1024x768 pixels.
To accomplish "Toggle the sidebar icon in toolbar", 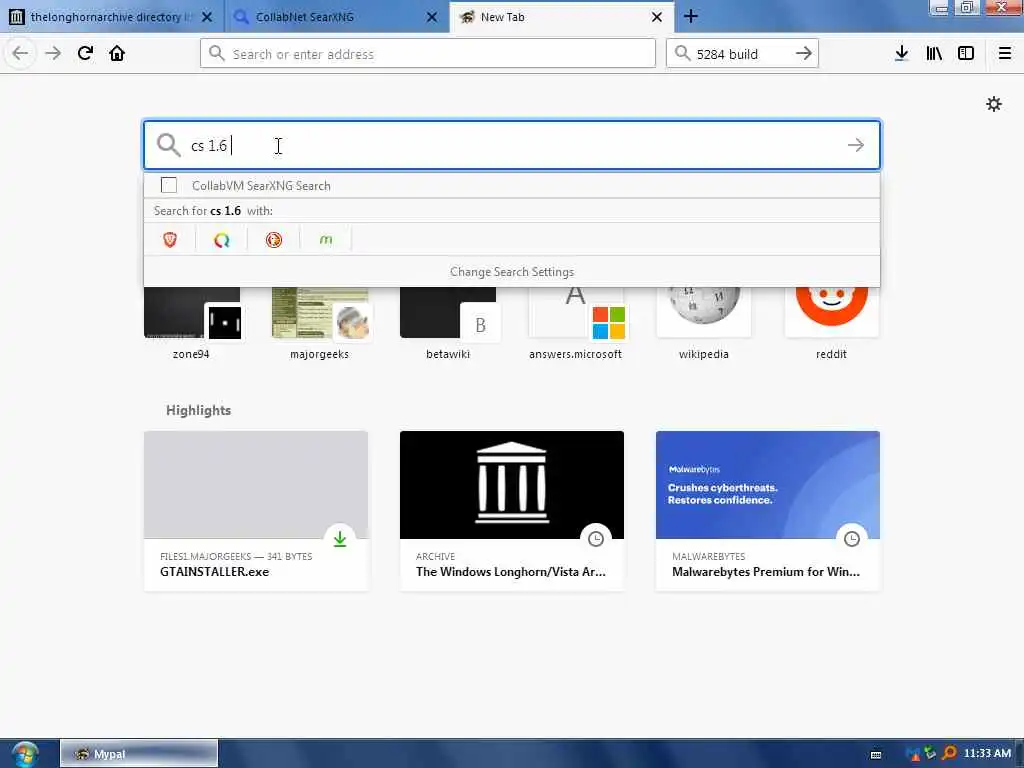I will point(966,54).
